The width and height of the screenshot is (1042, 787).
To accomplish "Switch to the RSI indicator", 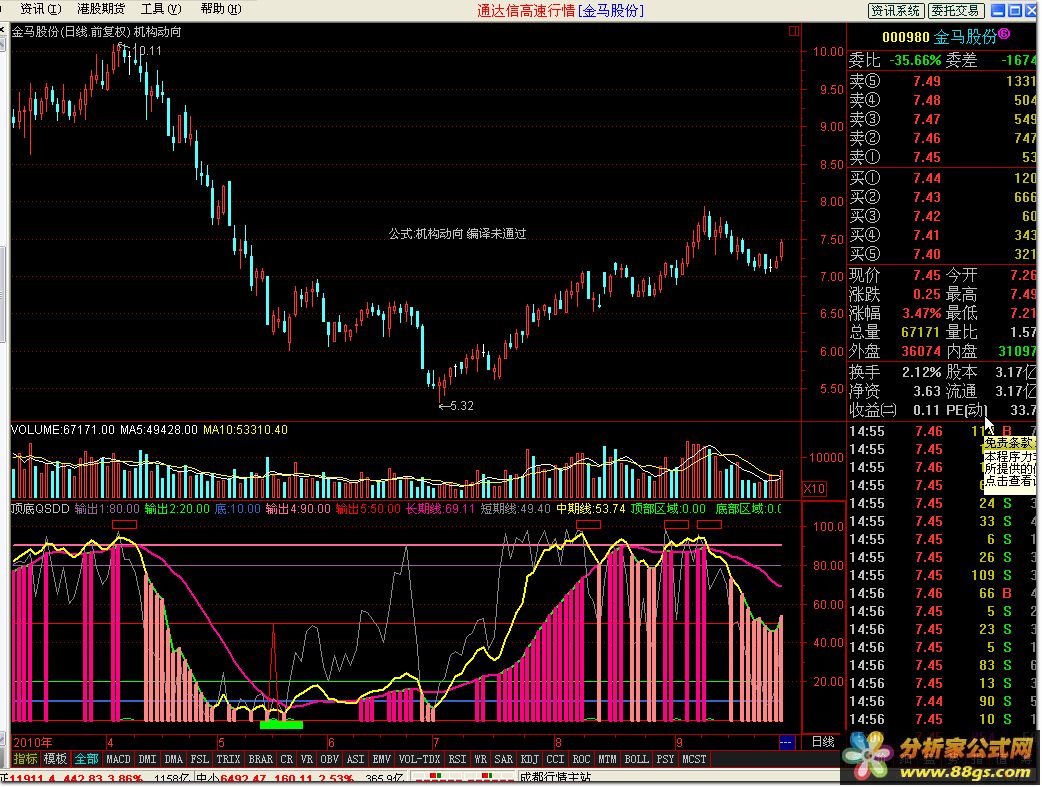I will tap(457, 758).
